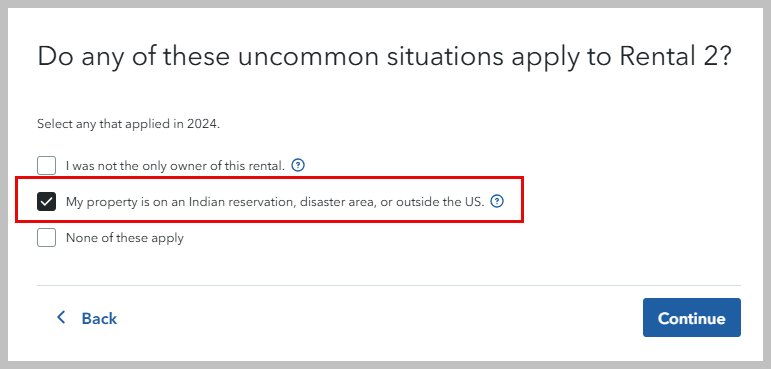Viewport: 771px width, 369px height.
Task: Show the question mark tooltip about disaster area property
Action: [497, 201]
